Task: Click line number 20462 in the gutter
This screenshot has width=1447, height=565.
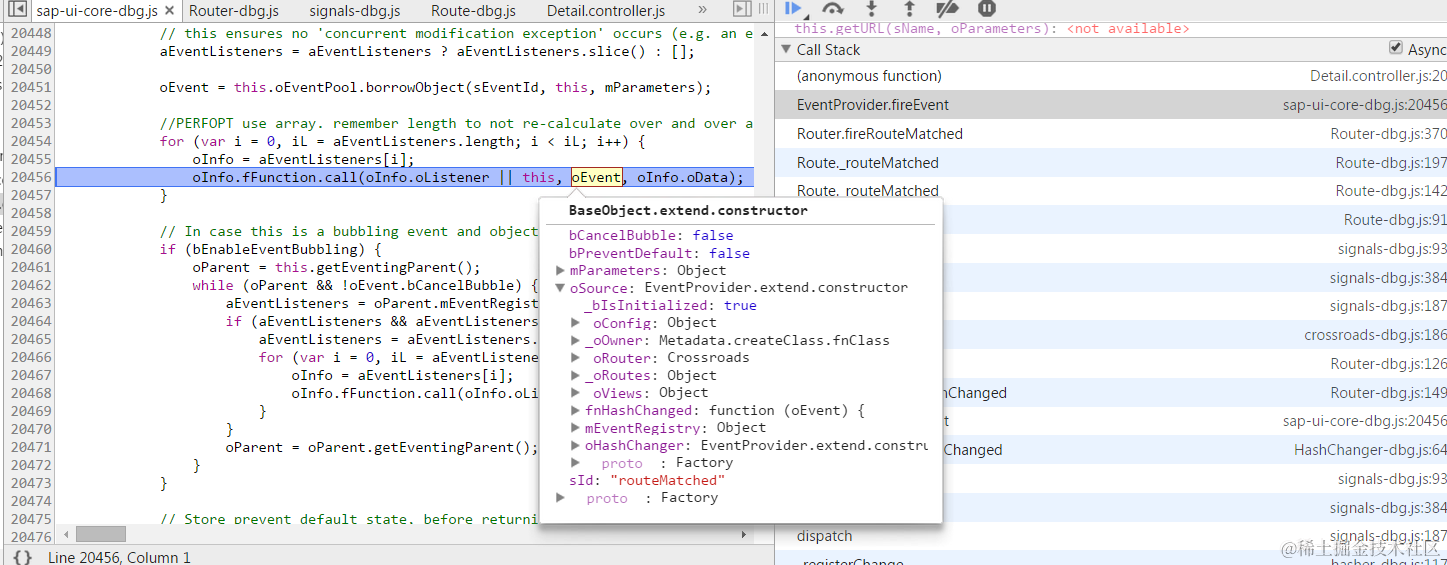Action: [x=31, y=286]
